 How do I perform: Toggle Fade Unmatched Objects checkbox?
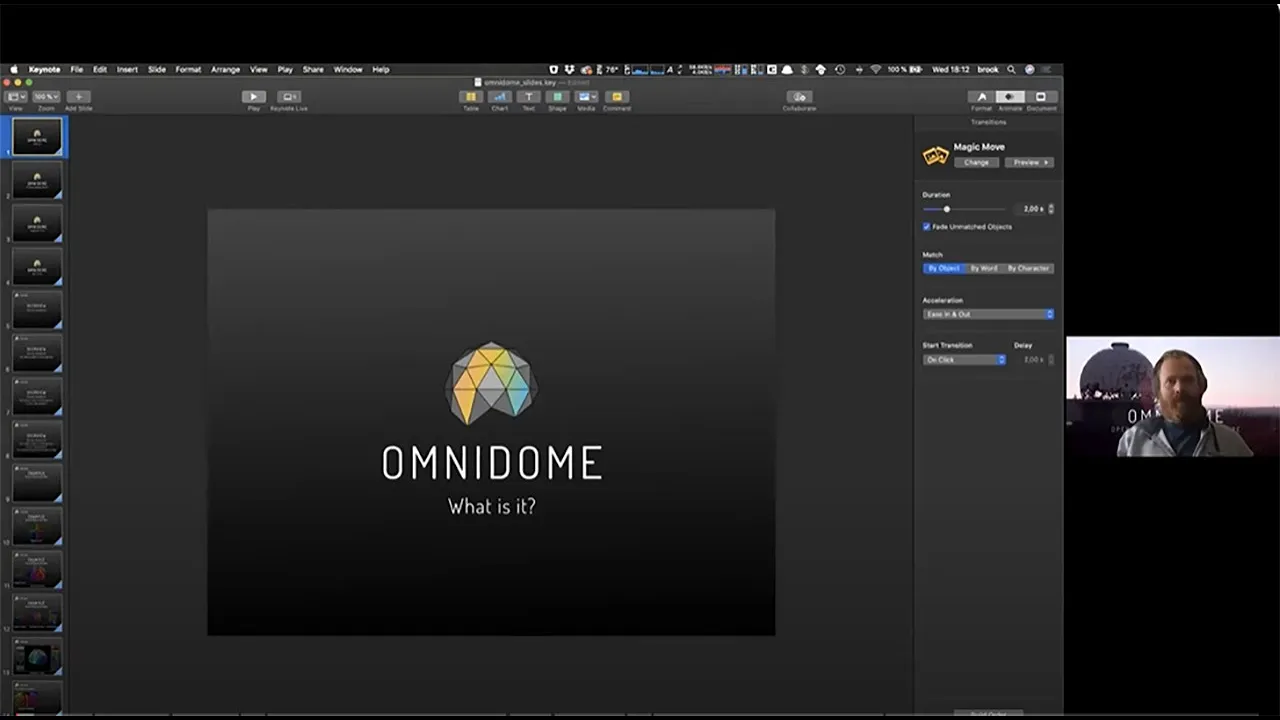coord(926,227)
